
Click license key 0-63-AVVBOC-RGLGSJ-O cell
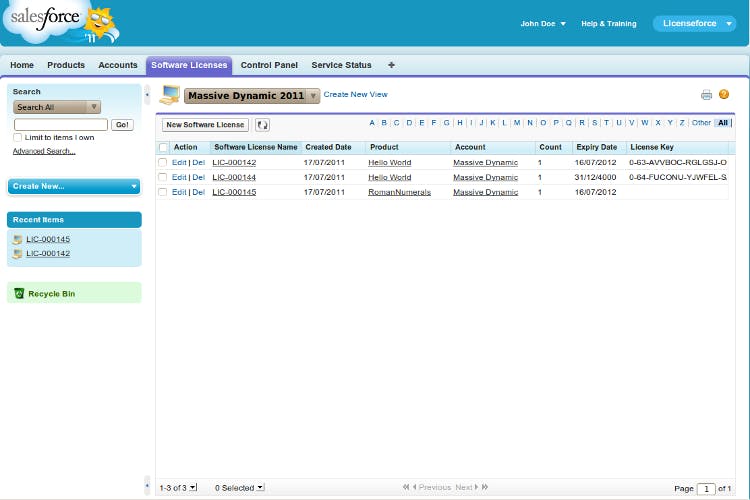tap(678, 163)
